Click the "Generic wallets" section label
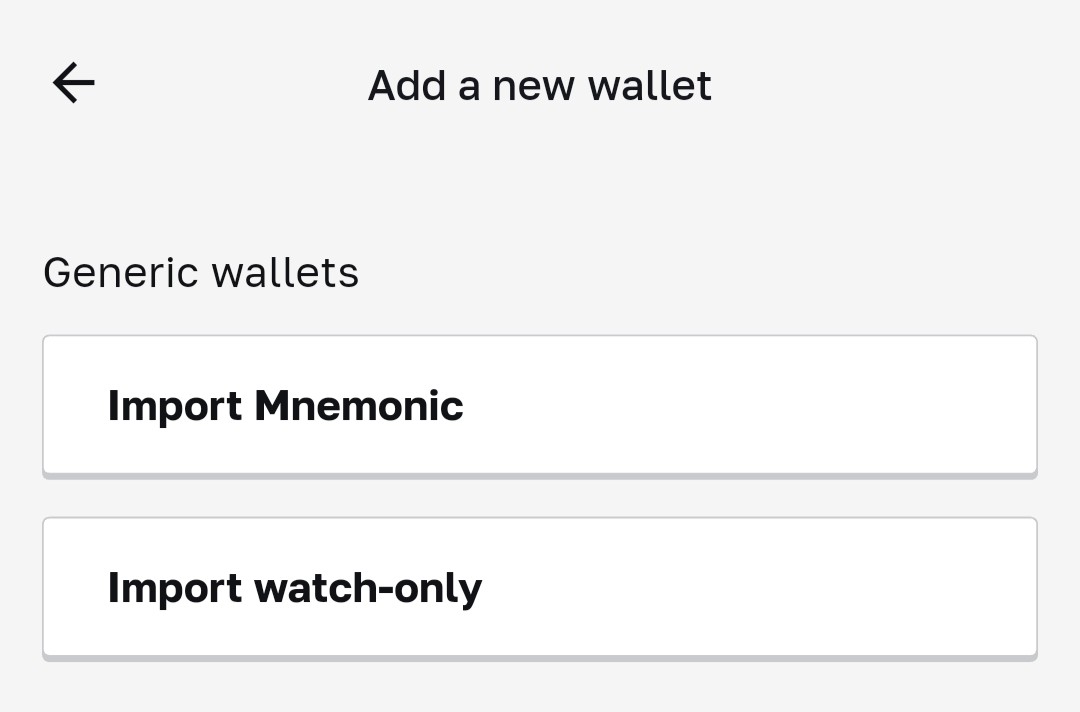Screen dimensions: 1080x712 pyautogui.click(x=201, y=272)
